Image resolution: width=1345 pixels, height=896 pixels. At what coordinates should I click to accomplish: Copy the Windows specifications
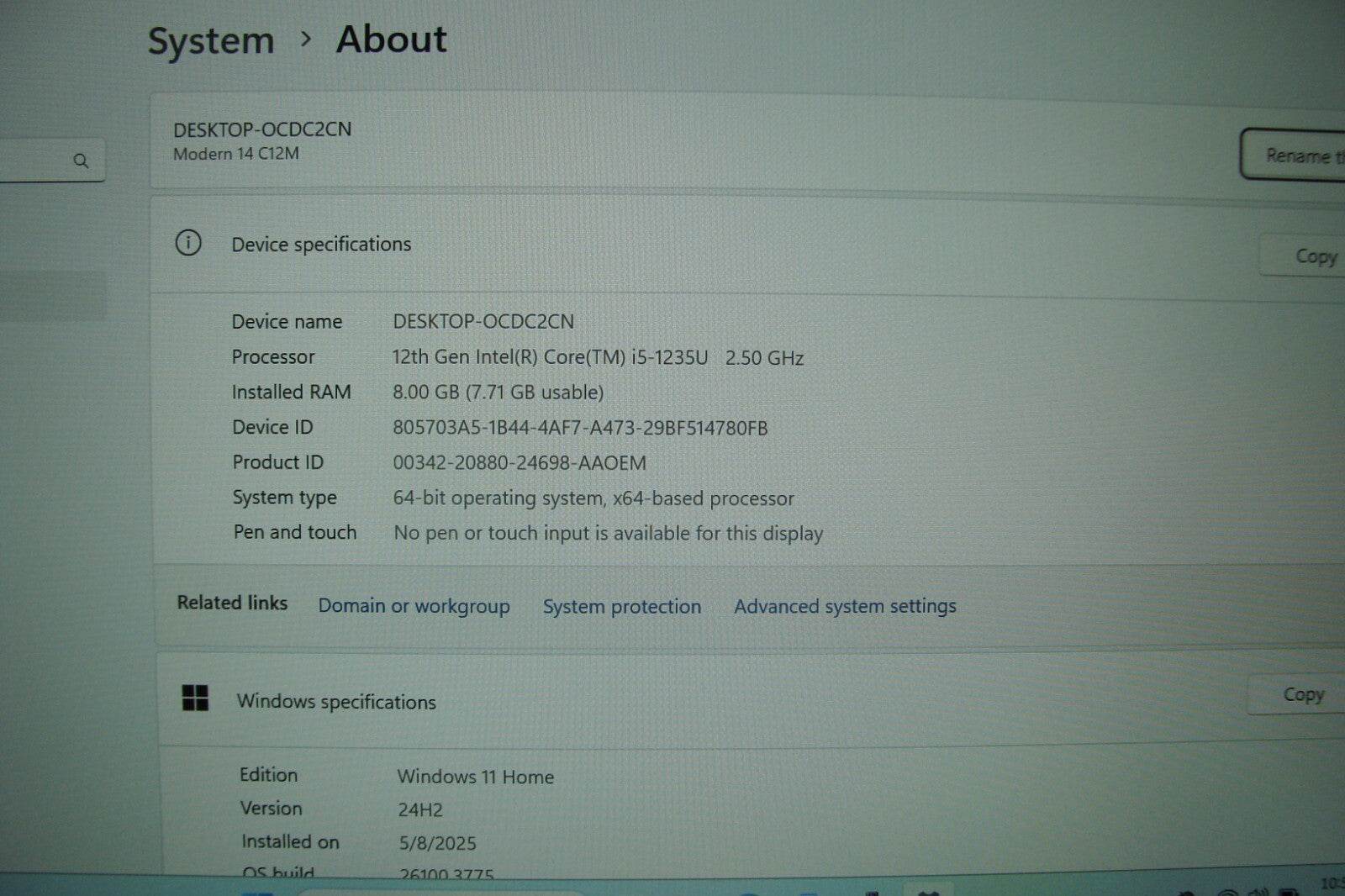[1302, 694]
